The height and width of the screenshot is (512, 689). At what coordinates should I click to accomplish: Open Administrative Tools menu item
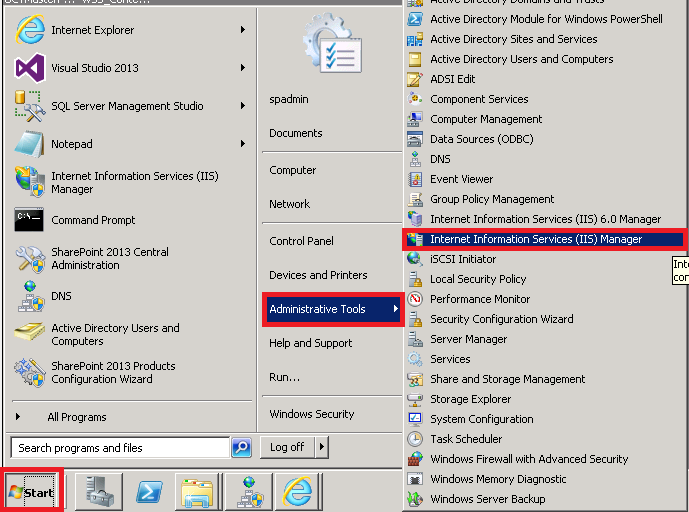point(333,309)
